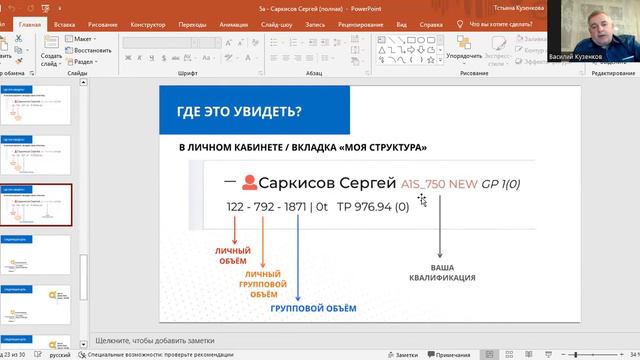Click the Undo arrow in quick access toolbar

[x=11, y=8]
